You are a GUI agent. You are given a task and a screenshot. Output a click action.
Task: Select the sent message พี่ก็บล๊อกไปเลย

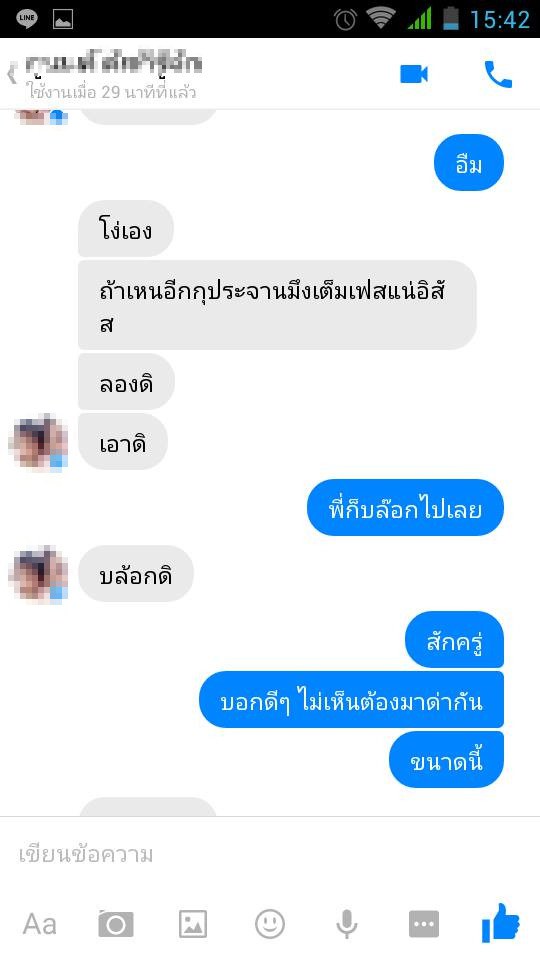click(x=405, y=508)
